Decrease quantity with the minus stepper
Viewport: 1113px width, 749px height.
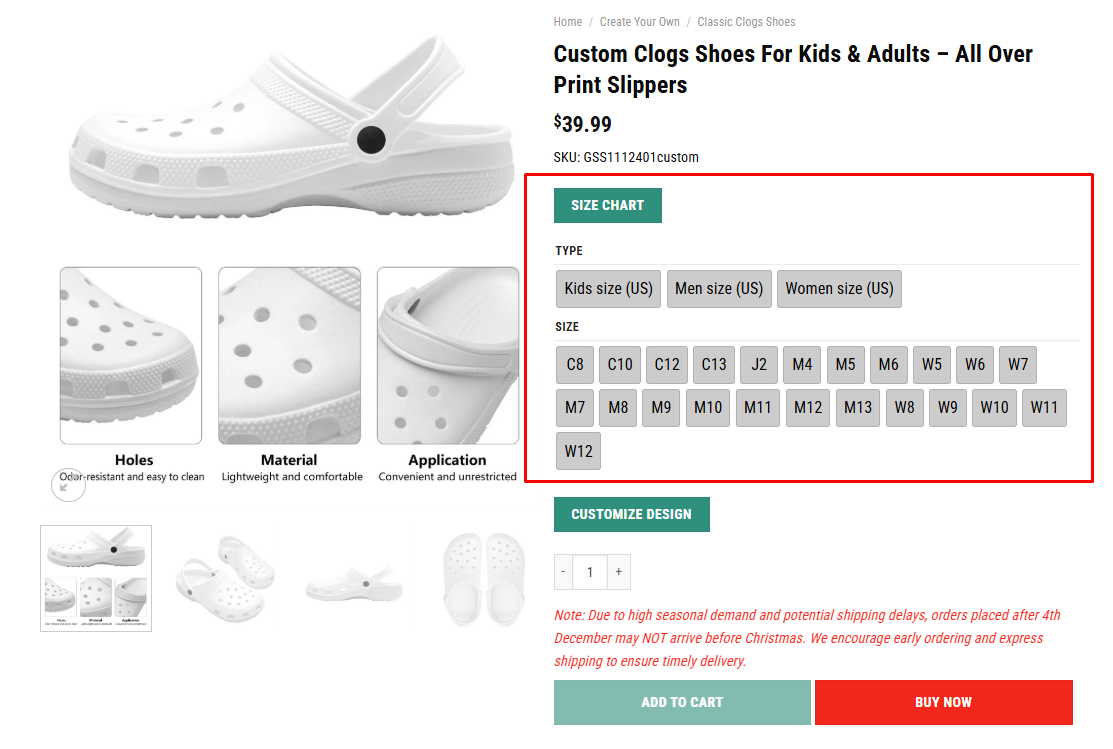click(563, 571)
